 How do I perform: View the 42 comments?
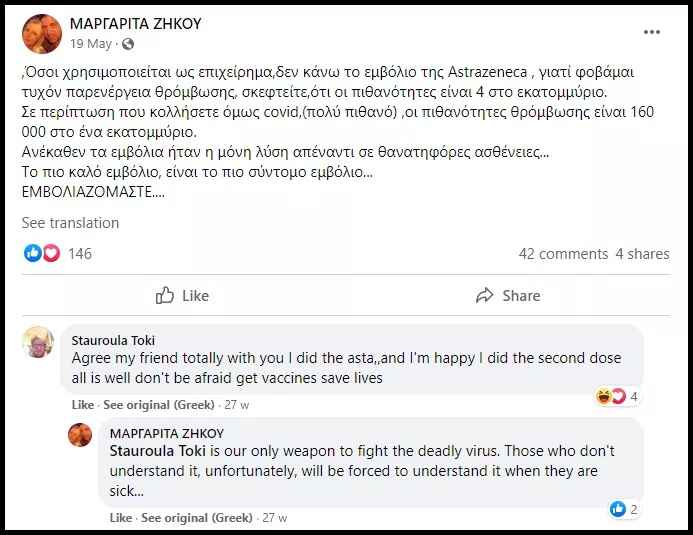point(563,254)
